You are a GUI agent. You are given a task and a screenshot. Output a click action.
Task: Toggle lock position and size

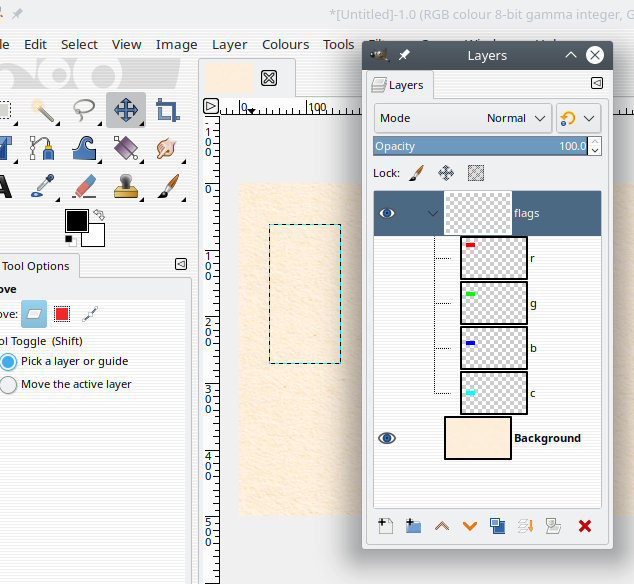tap(446, 173)
